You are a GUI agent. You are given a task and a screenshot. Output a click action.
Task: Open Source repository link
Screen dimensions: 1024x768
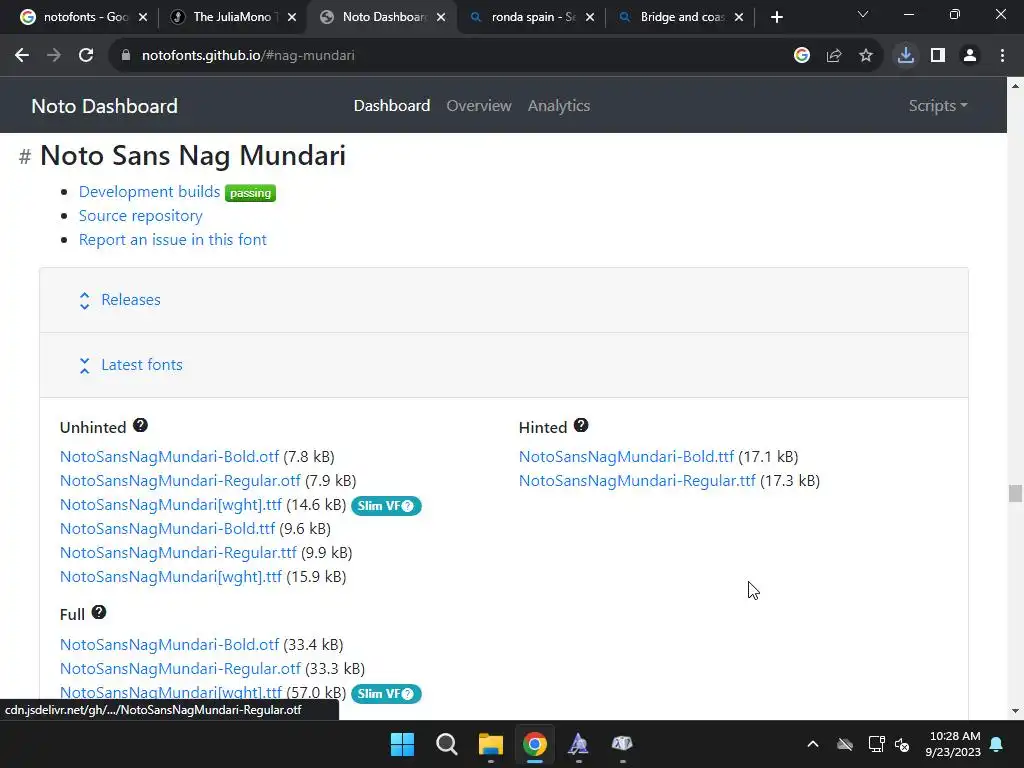point(140,216)
